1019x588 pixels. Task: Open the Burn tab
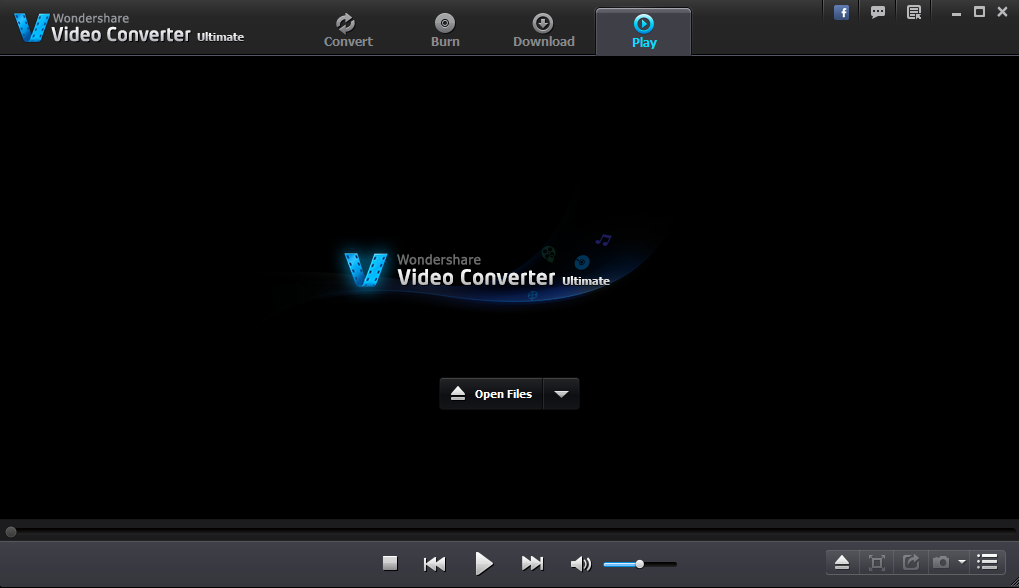click(x=445, y=31)
